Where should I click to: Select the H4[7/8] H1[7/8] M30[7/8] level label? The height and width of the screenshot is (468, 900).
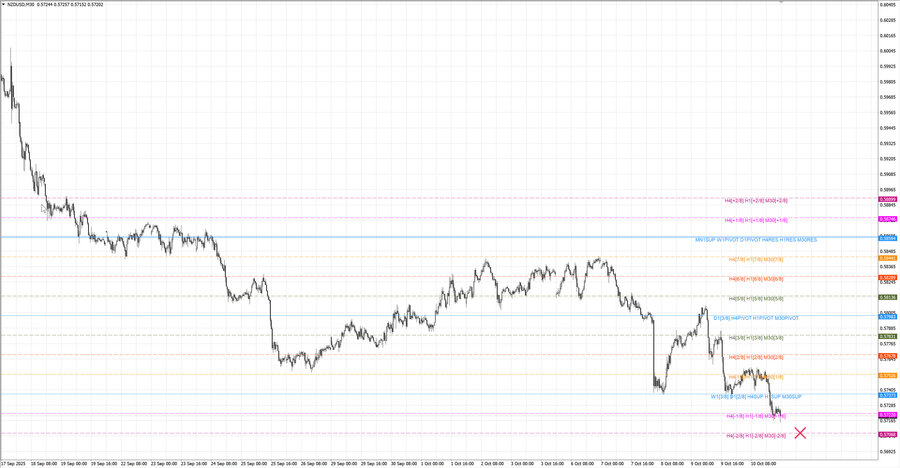tap(756, 260)
